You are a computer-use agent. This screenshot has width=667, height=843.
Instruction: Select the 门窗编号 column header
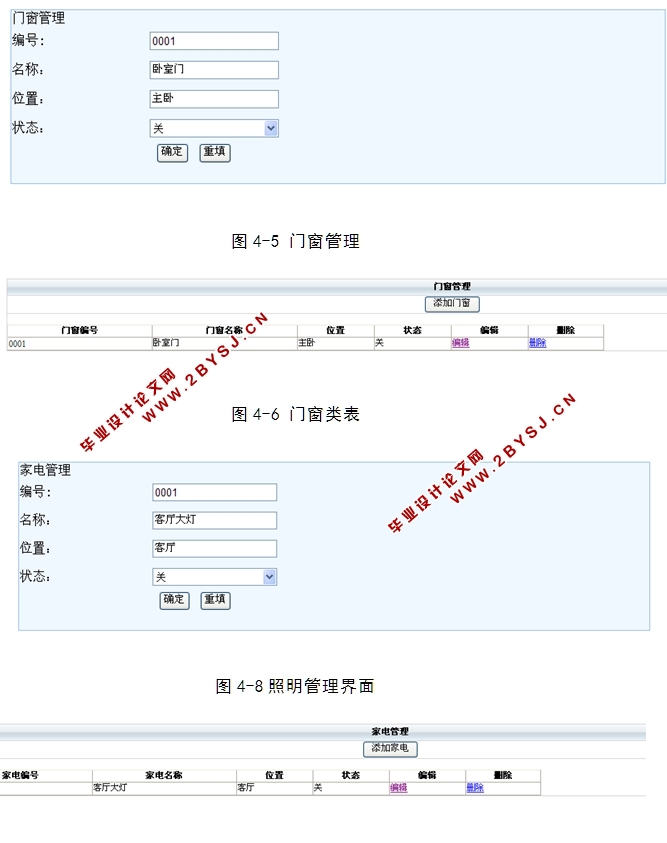pyautogui.click(x=80, y=330)
